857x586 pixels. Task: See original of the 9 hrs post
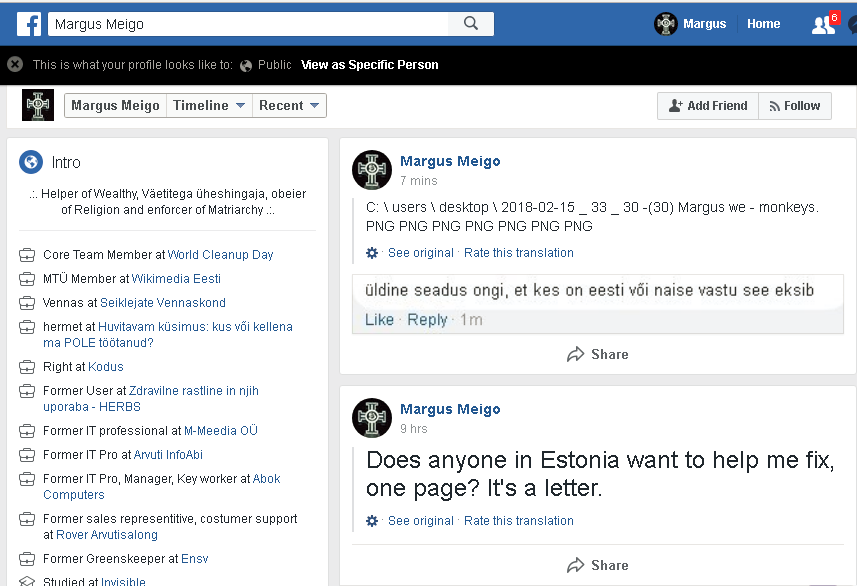pyautogui.click(x=421, y=520)
